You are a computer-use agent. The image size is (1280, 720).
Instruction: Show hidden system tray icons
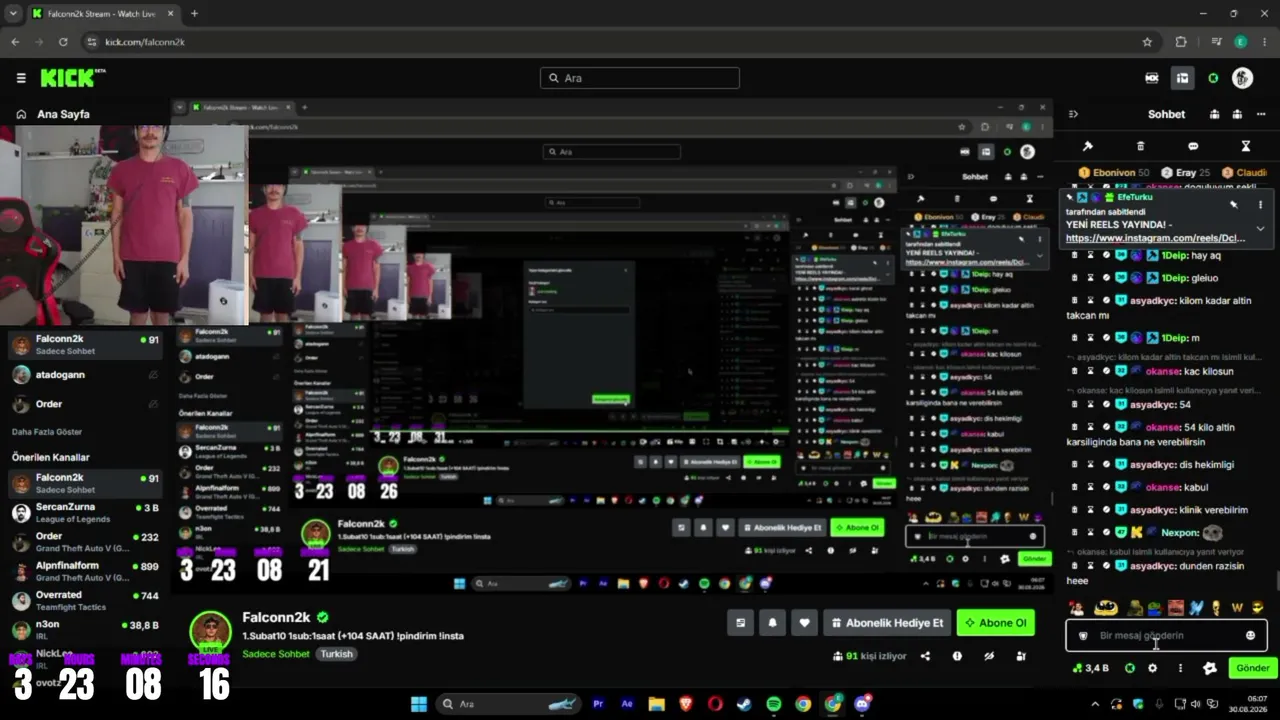[1094, 704]
